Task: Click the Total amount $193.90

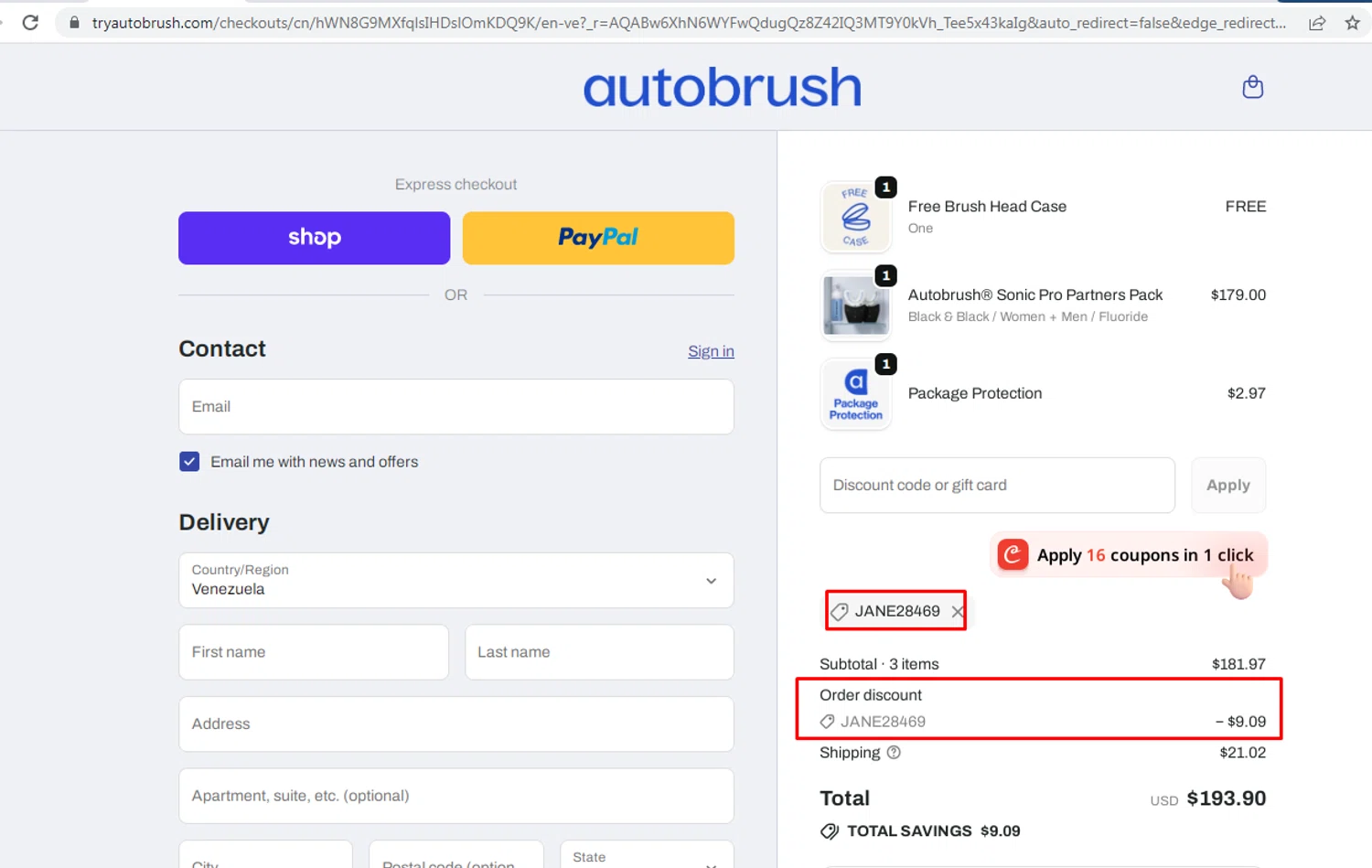Action: click(x=1226, y=798)
